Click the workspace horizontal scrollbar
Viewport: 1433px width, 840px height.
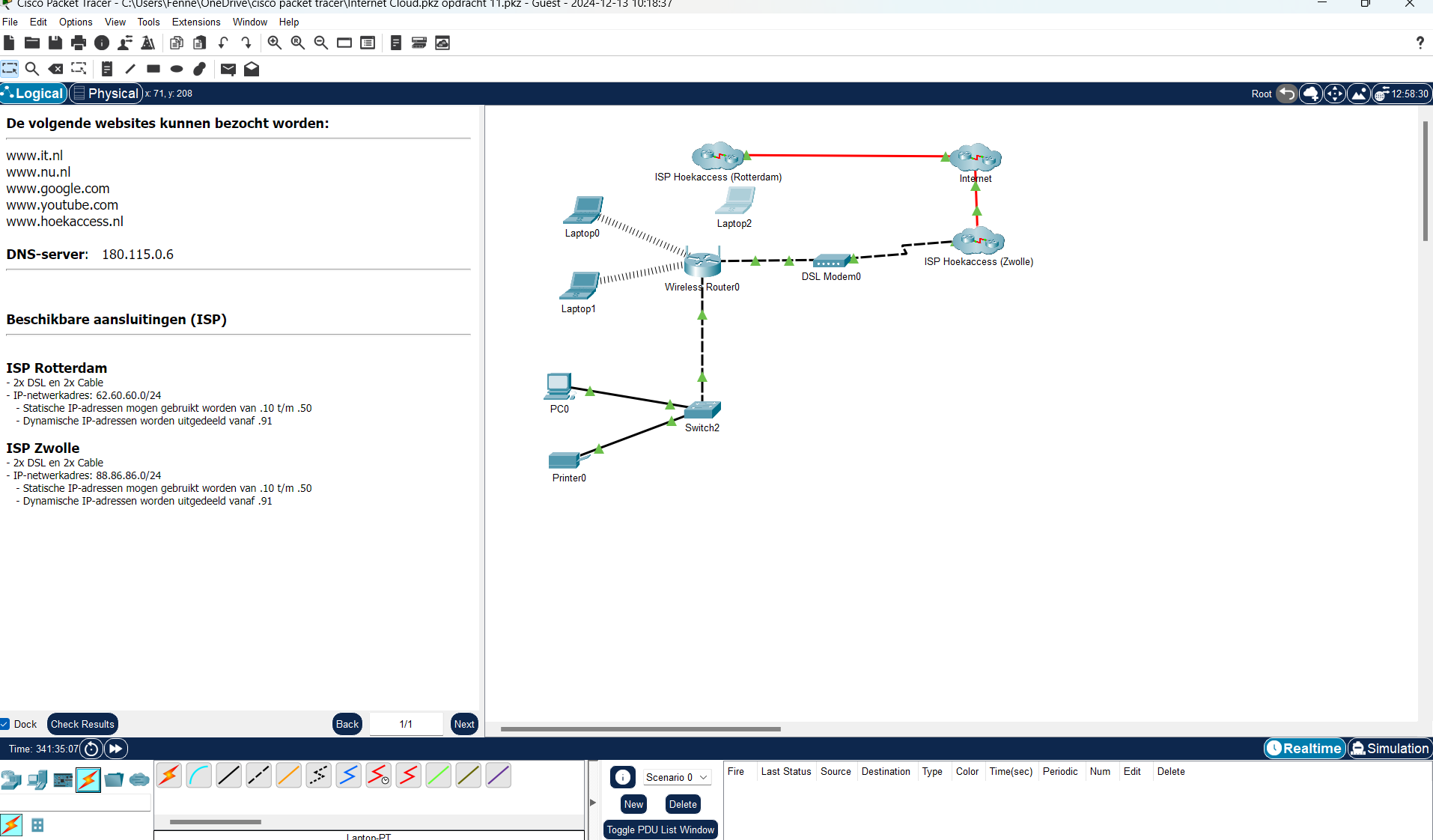640,728
